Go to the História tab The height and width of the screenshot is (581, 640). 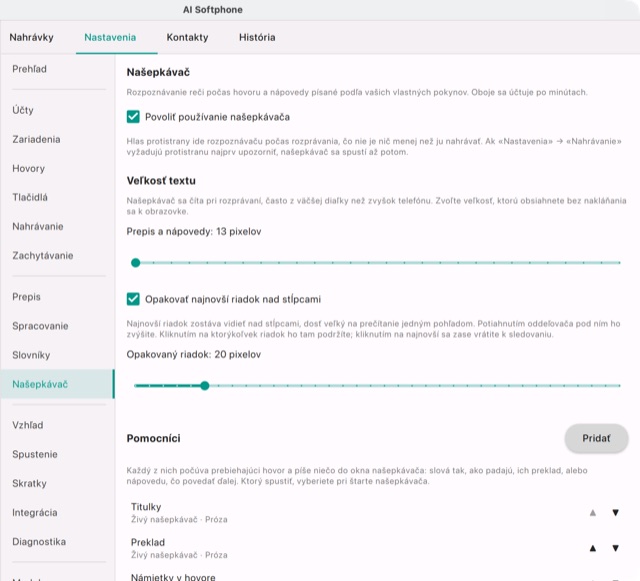(x=257, y=37)
